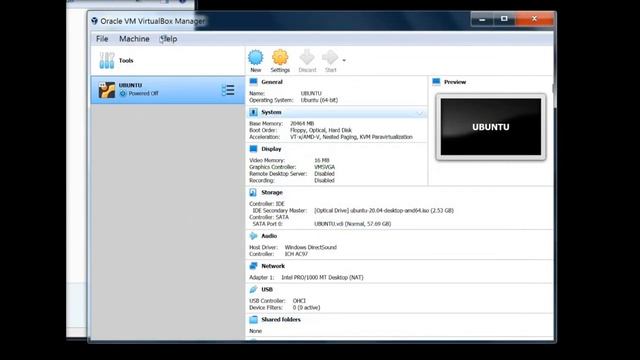The height and width of the screenshot is (360, 640).
Task: Open the Audio settings header link
Action: [x=269, y=236]
